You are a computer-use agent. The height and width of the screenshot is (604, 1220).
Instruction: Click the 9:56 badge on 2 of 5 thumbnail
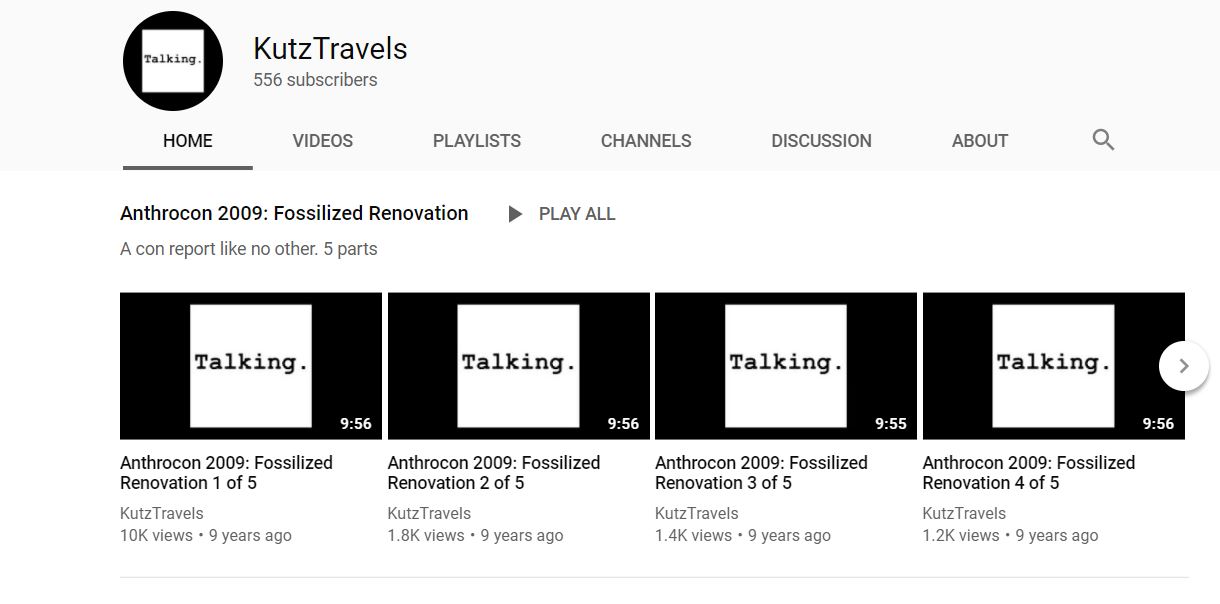623,424
